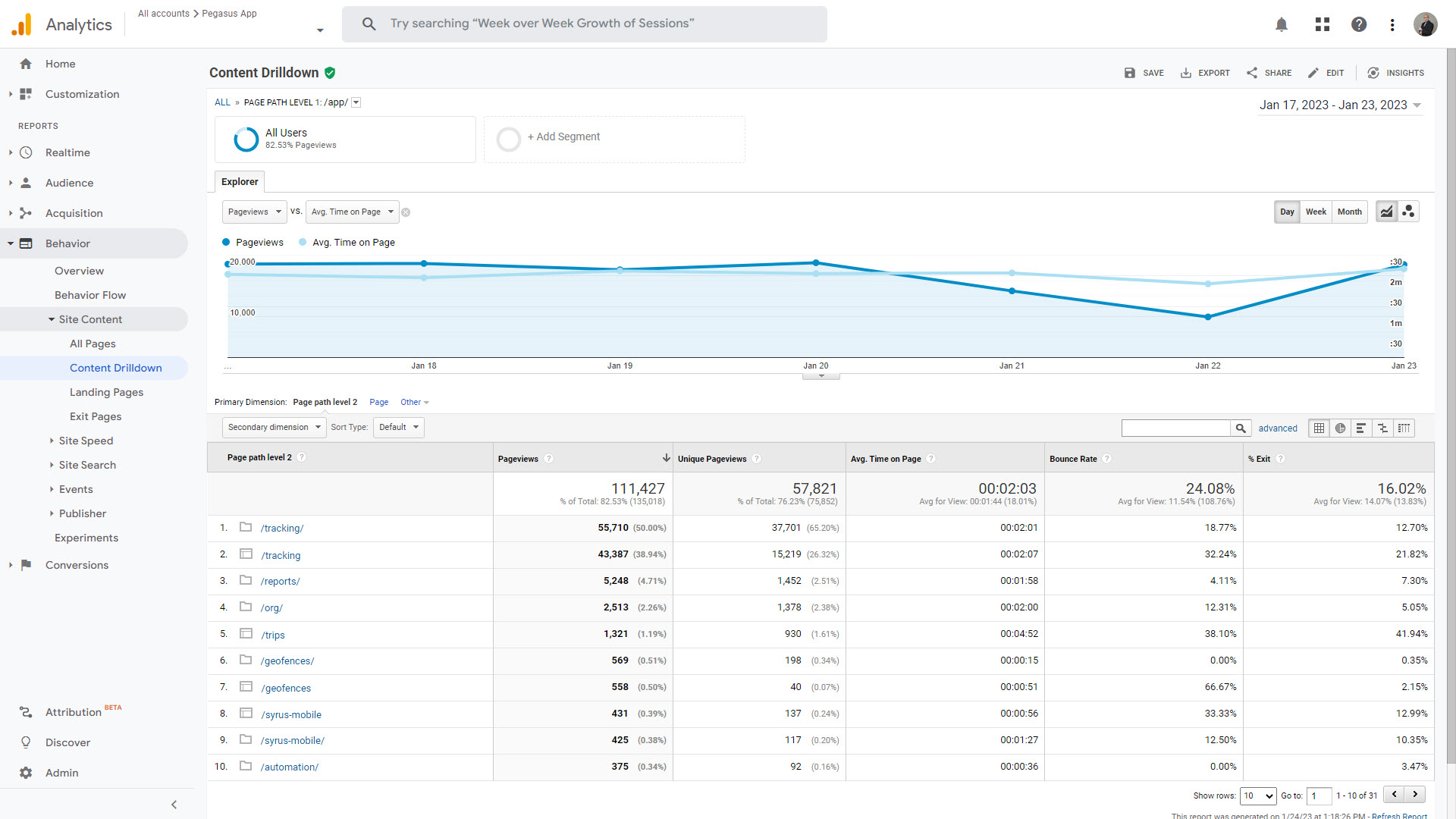Click the Analytics search box

coord(585,24)
